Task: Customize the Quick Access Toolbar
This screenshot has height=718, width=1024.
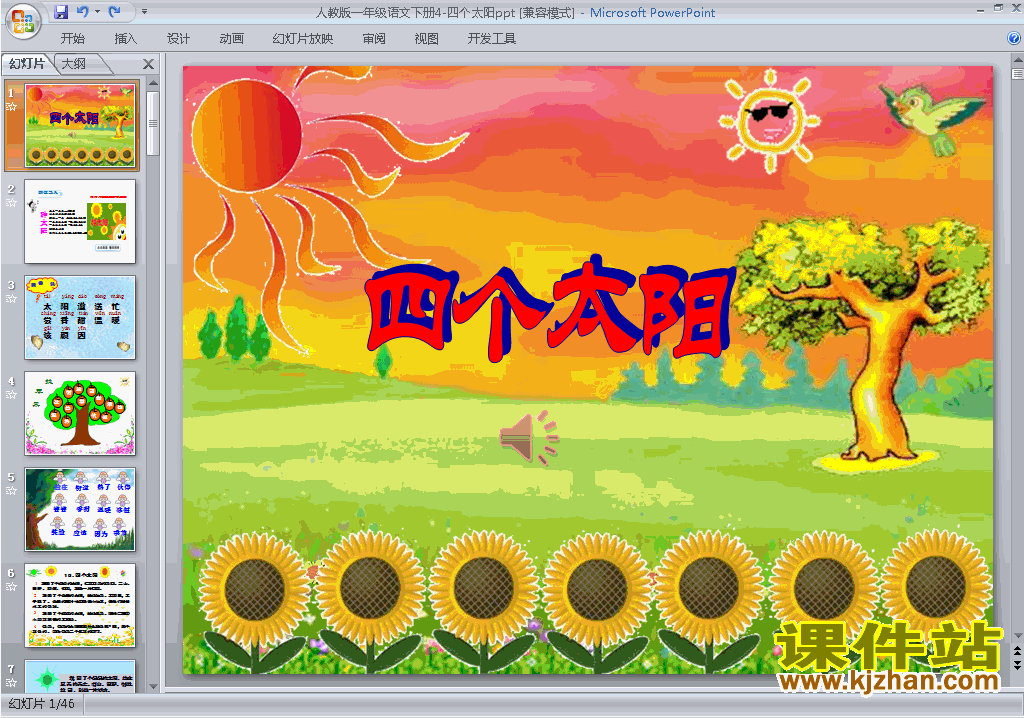Action: coord(144,12)
